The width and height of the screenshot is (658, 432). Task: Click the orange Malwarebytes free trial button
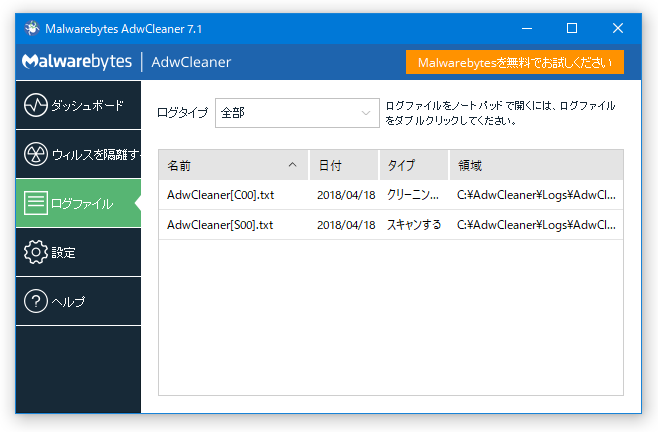pos(514,62)
